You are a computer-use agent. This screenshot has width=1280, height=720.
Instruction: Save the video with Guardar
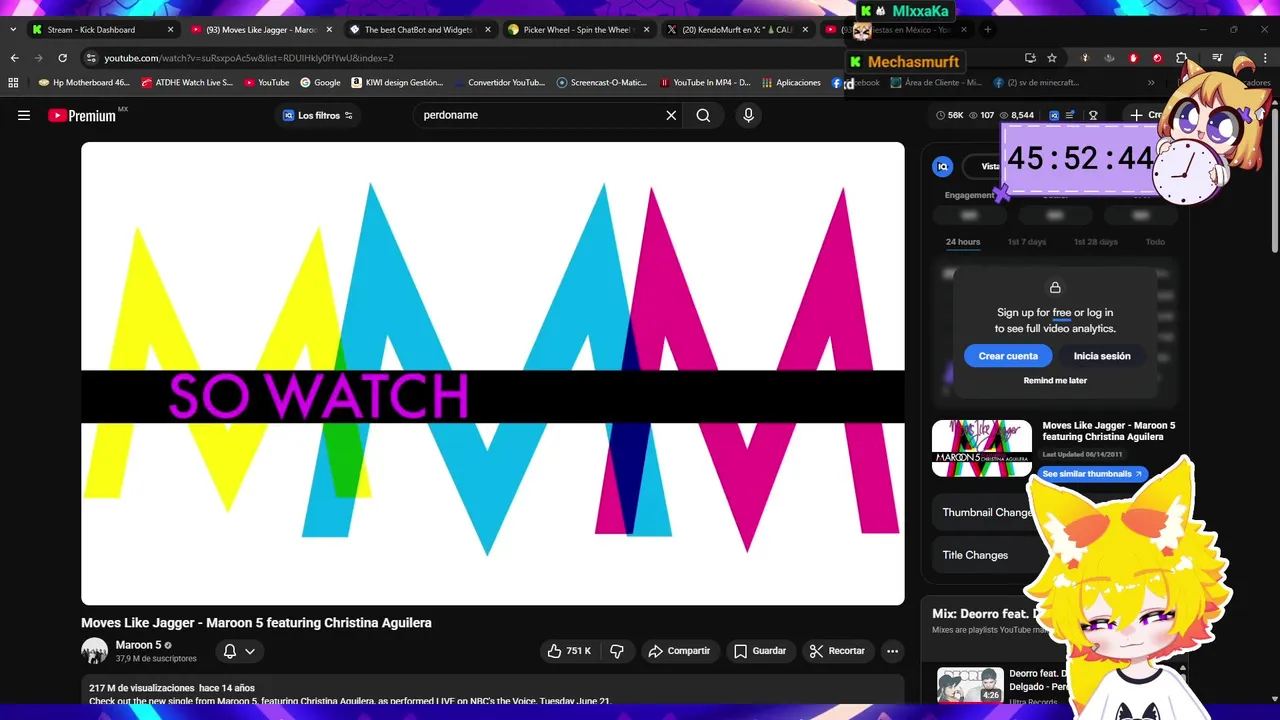pos(760,651)
